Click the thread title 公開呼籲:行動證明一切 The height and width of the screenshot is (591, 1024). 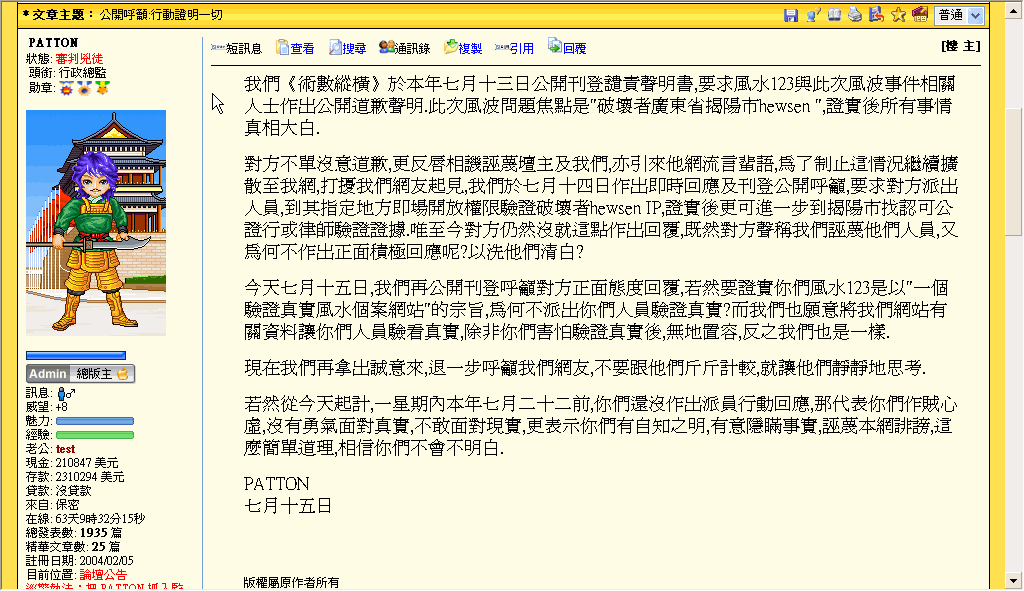163,14
